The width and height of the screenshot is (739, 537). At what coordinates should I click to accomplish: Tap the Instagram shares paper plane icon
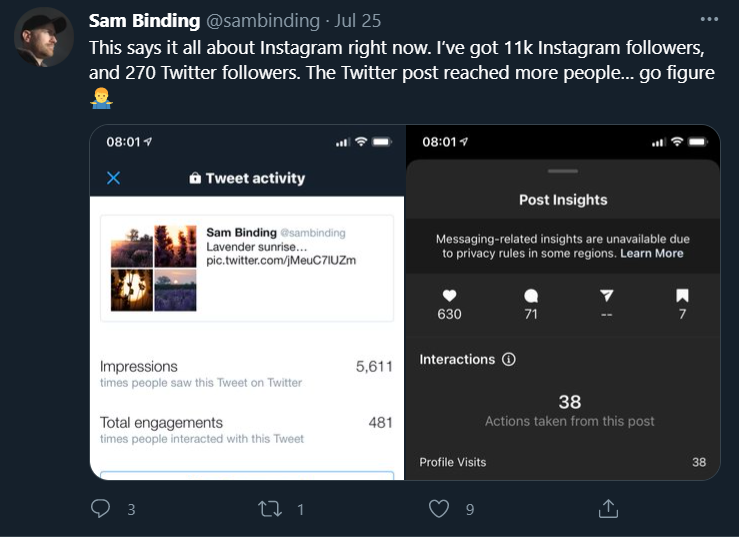(607, 296)
